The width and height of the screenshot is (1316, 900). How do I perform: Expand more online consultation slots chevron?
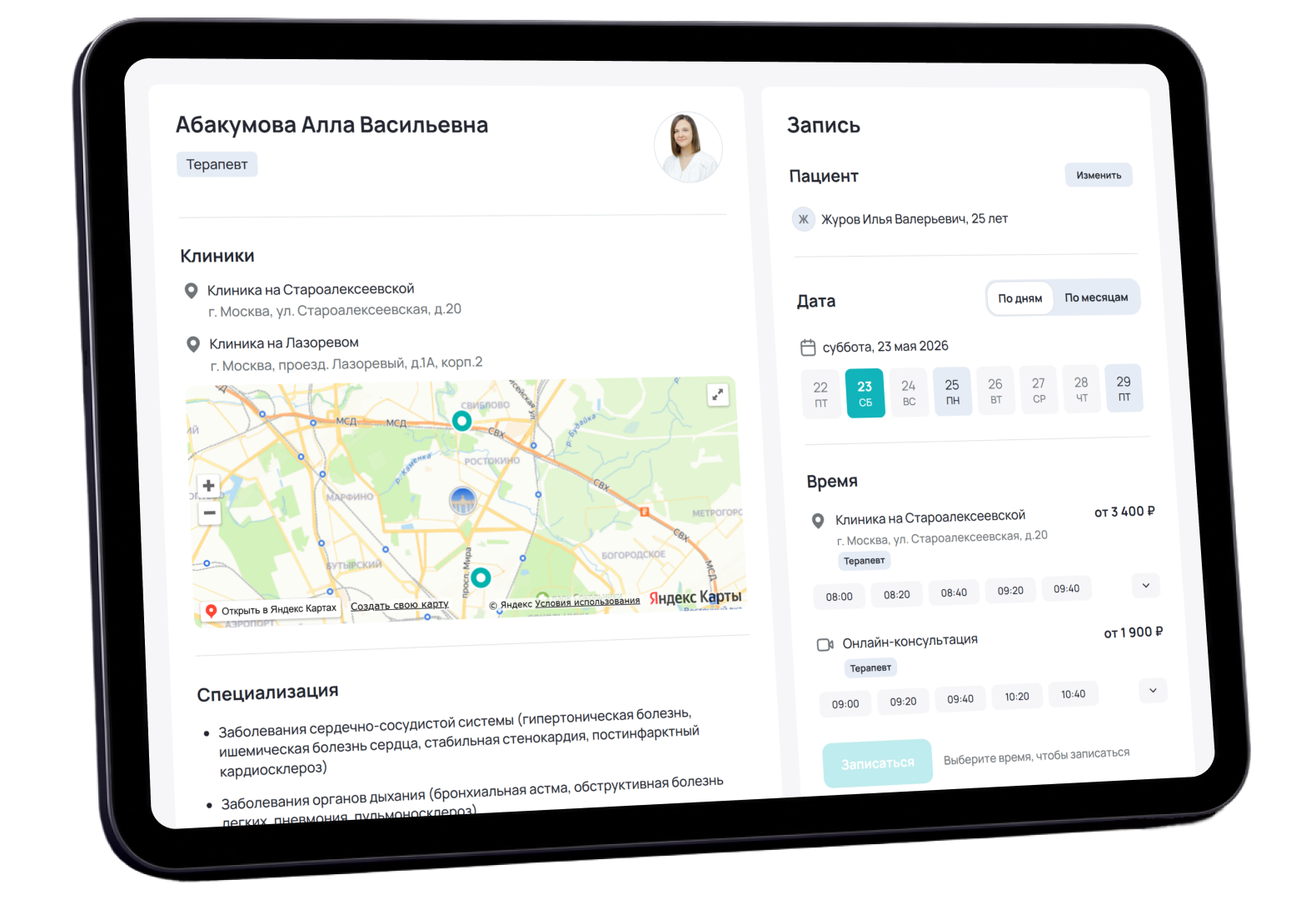(1153, 690)
